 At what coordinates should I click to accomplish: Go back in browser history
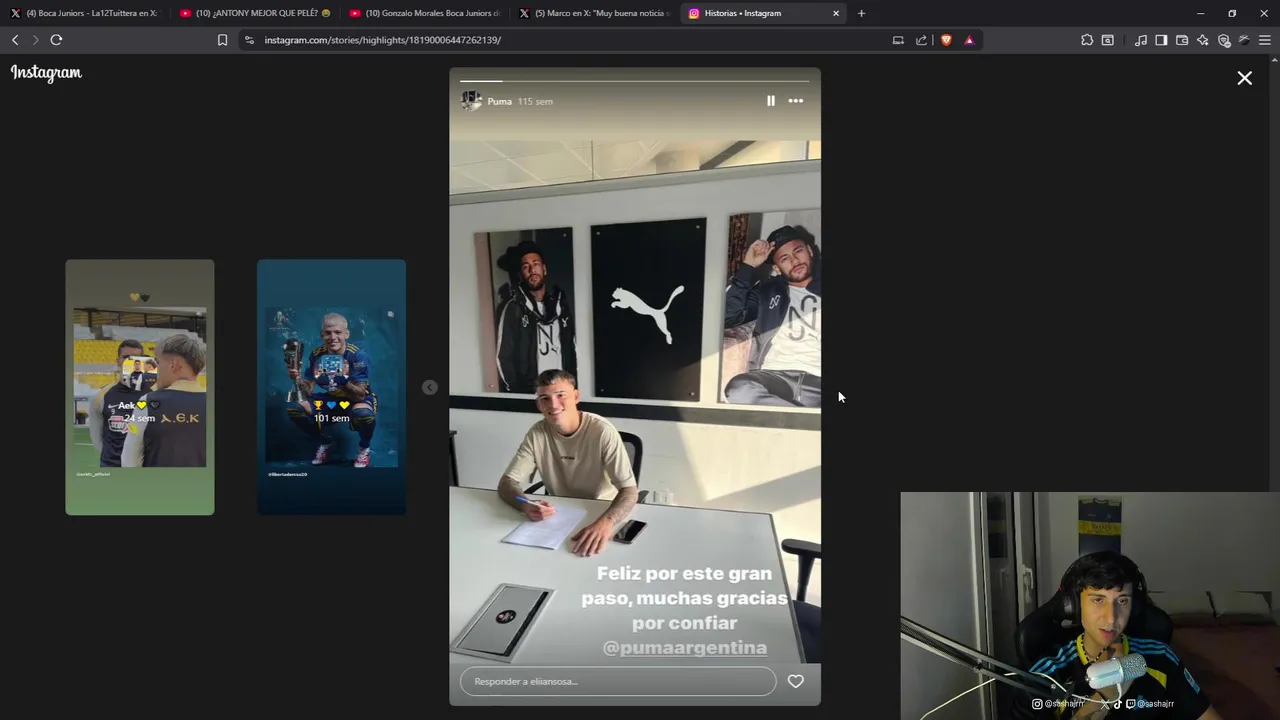(15, 40)
